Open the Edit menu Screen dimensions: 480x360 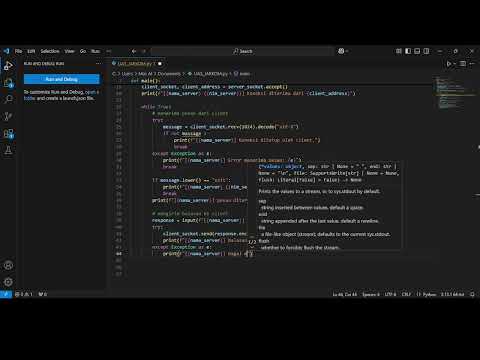click(31, 51)
